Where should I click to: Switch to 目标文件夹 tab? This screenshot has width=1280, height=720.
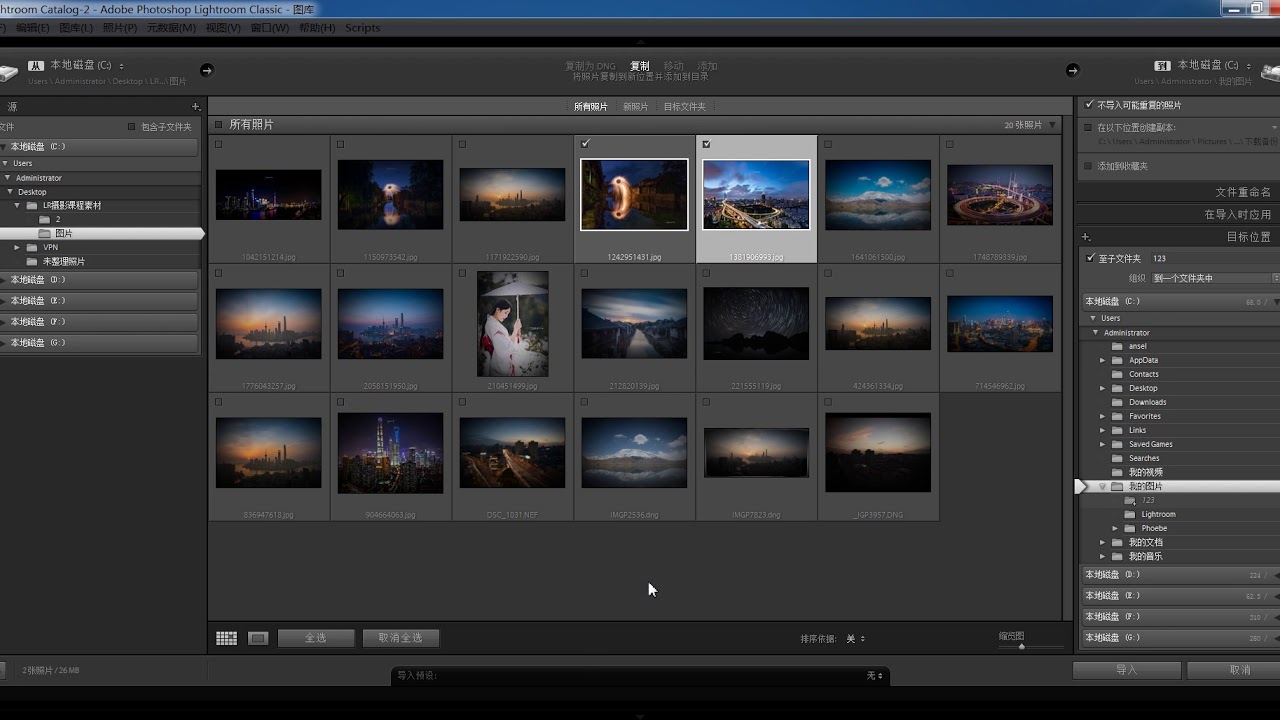click(x=684, y=107)
